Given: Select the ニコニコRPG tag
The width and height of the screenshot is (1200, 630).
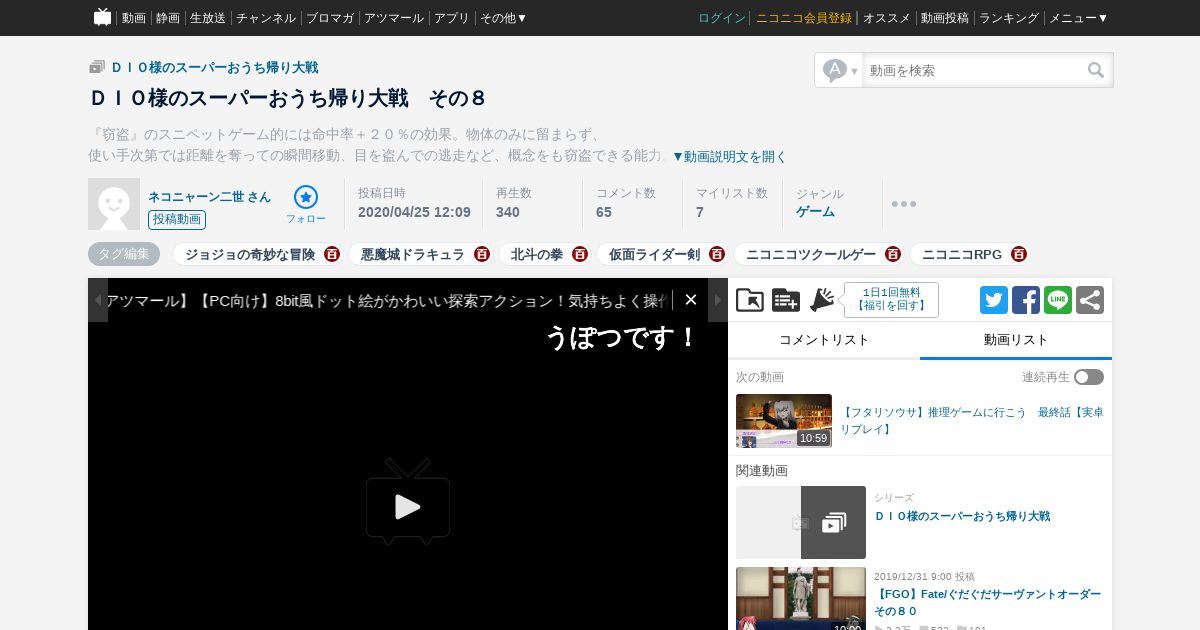Looking at the screenshot, I should coord(962,254).
